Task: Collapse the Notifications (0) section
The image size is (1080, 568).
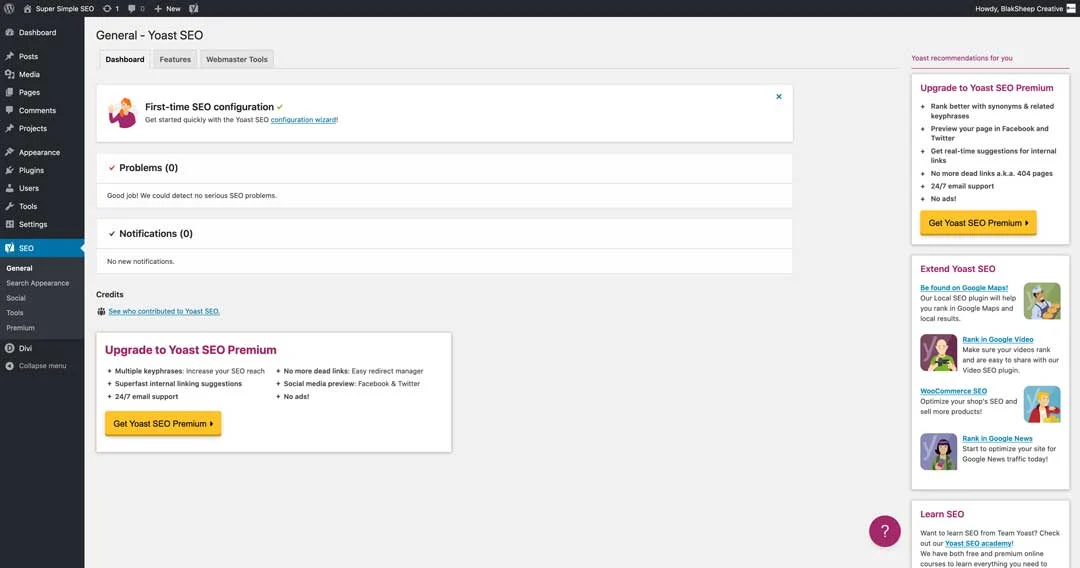Action: (x=444, y=233)
